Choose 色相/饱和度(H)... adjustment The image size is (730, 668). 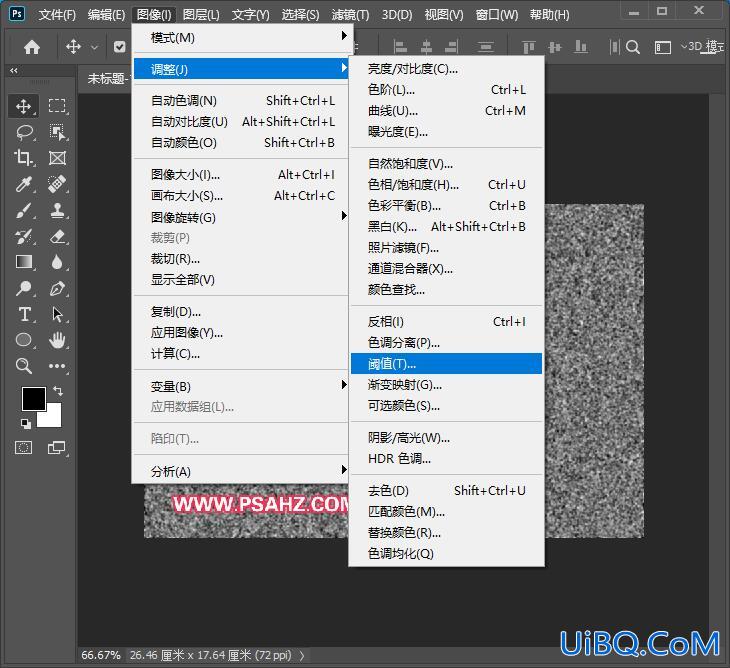coord(446,185)
